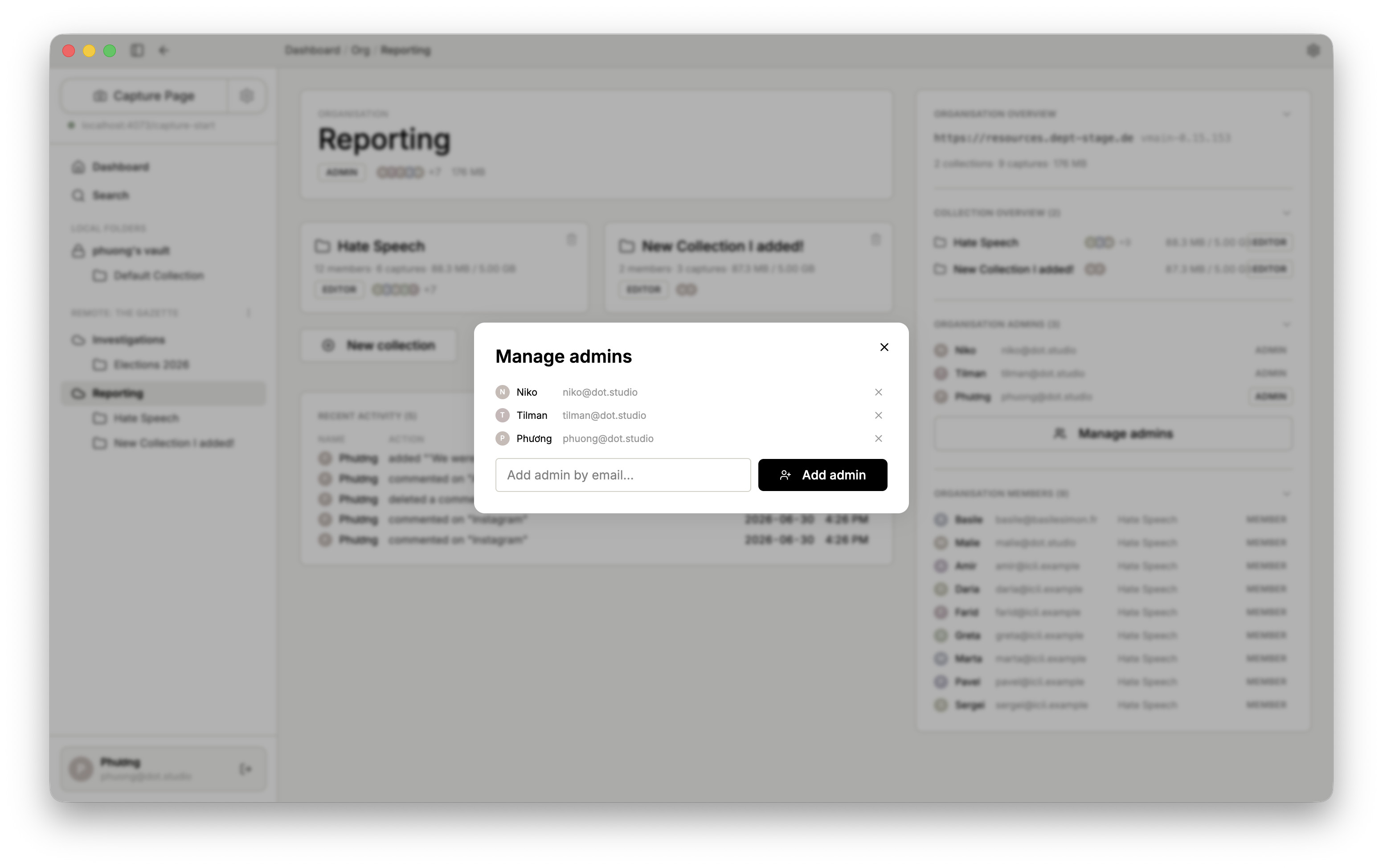Log out using the sidebar exit icon
The height and width of the screenshot is (868, 1383).
pyautogui.click(x=246, y=769)
